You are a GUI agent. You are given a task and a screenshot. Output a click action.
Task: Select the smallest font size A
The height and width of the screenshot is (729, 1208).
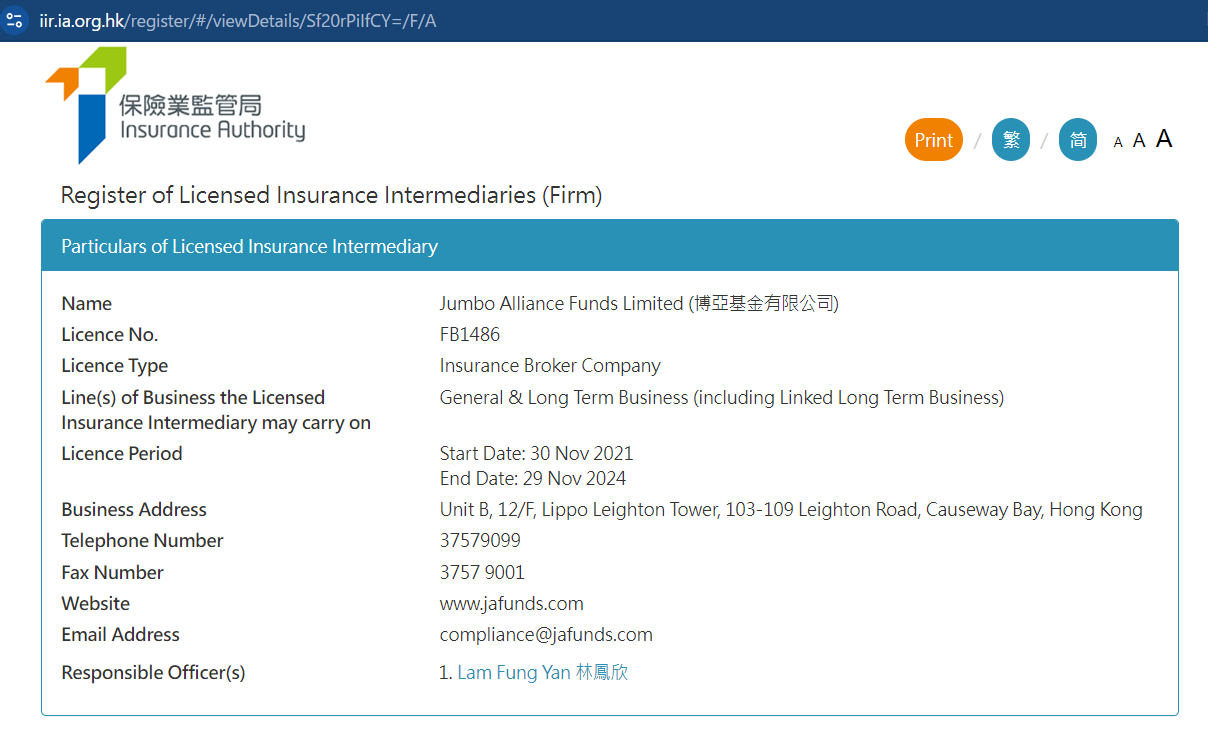1118,143
